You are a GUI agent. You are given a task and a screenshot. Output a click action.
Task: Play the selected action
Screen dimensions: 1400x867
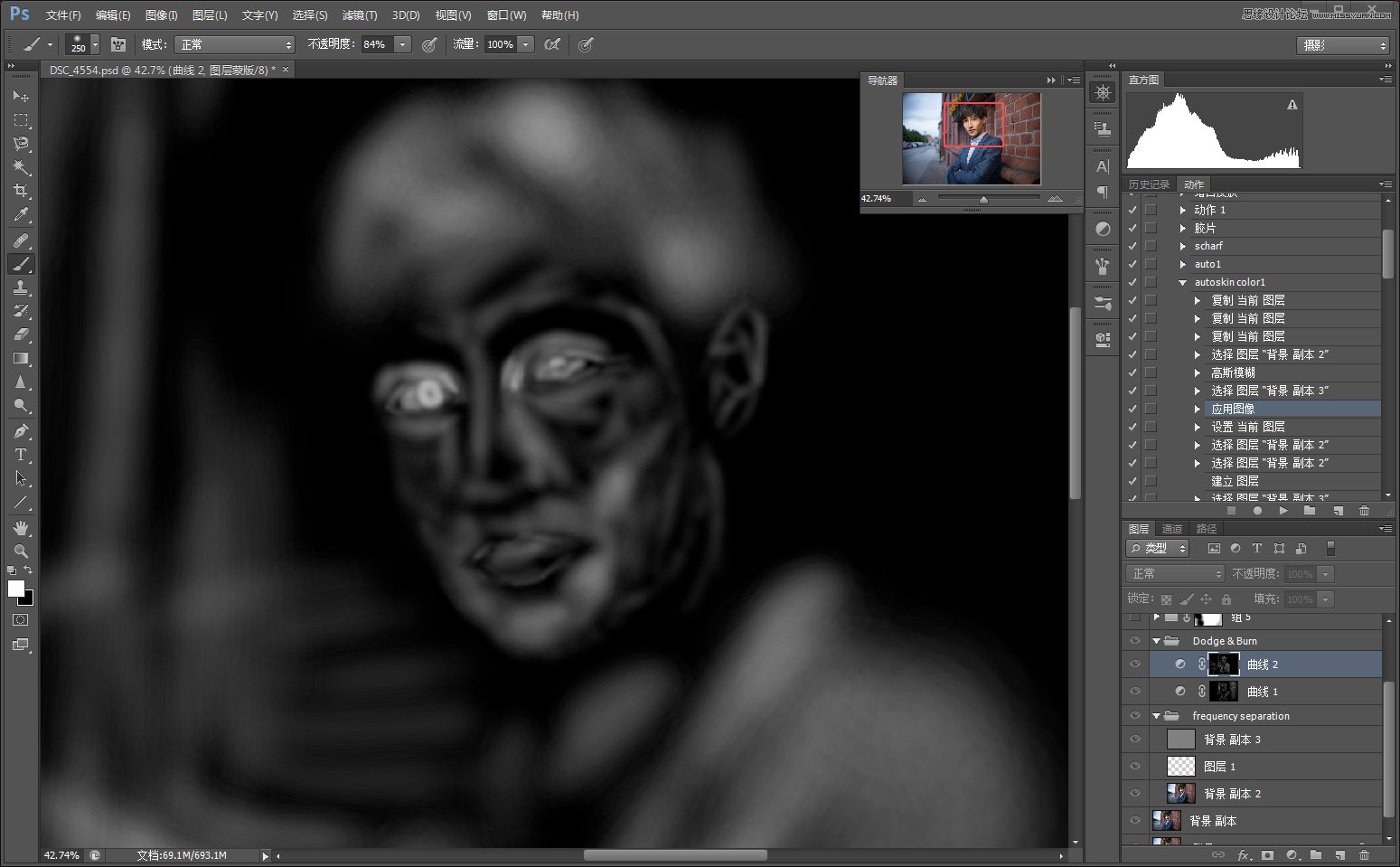[x=1283, y=511]
